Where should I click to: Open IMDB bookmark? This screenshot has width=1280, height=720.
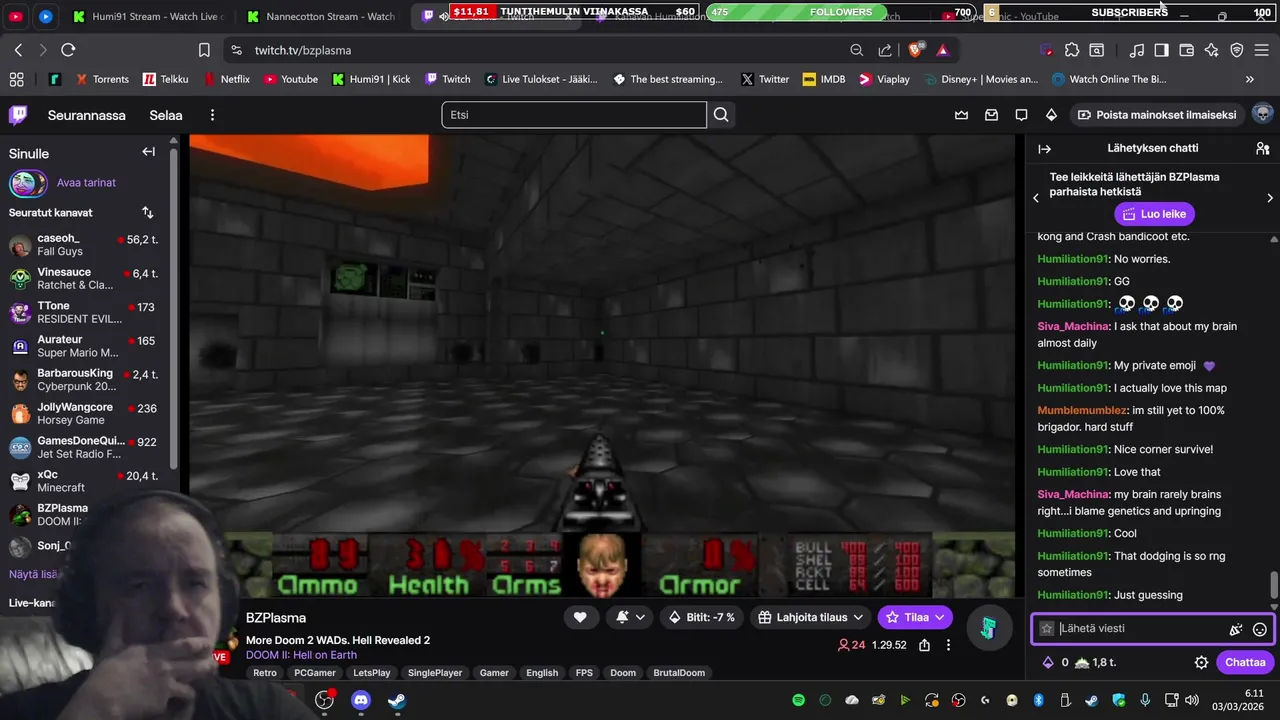point(824,79)
